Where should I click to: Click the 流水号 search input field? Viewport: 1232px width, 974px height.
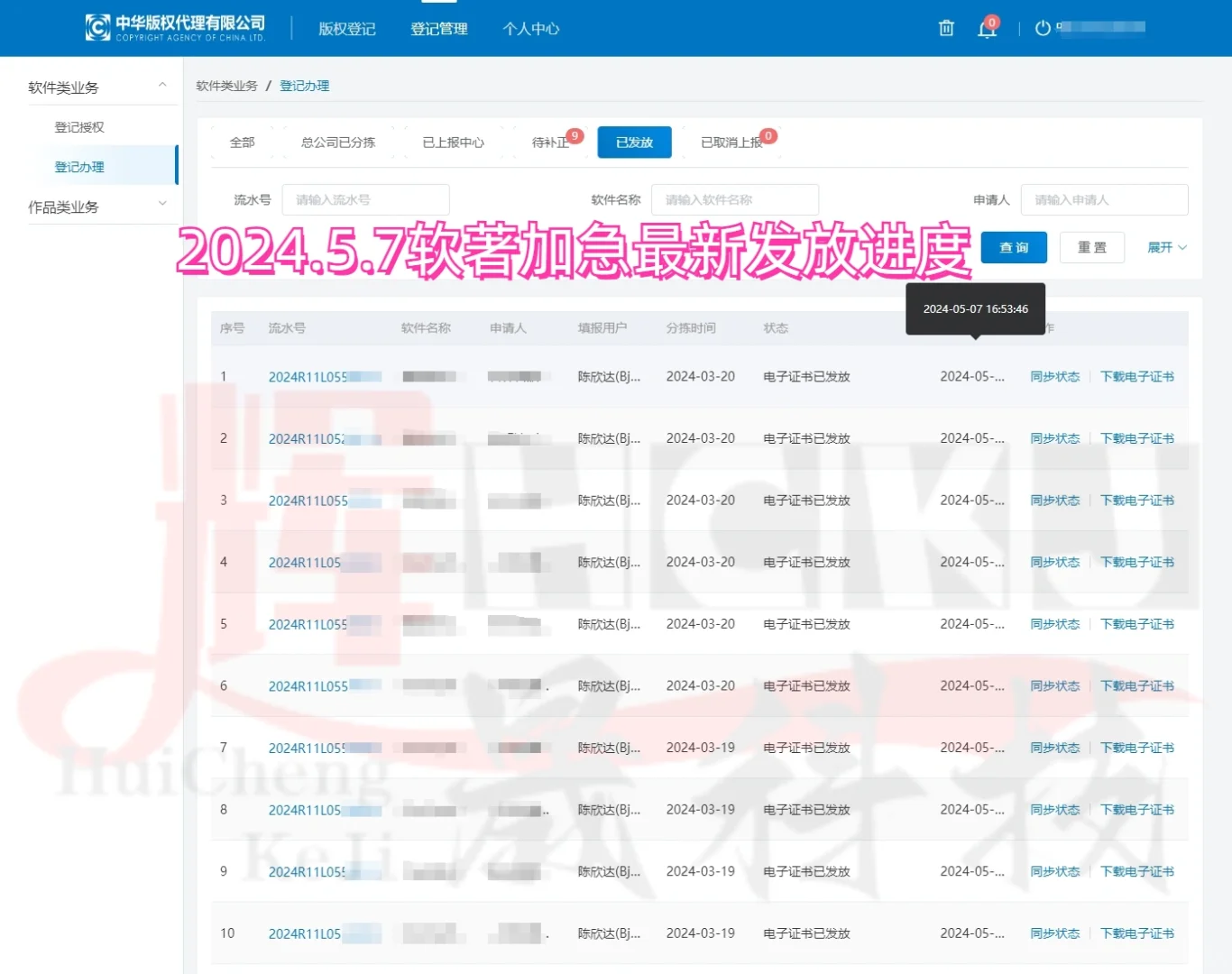tap(365, 199)
